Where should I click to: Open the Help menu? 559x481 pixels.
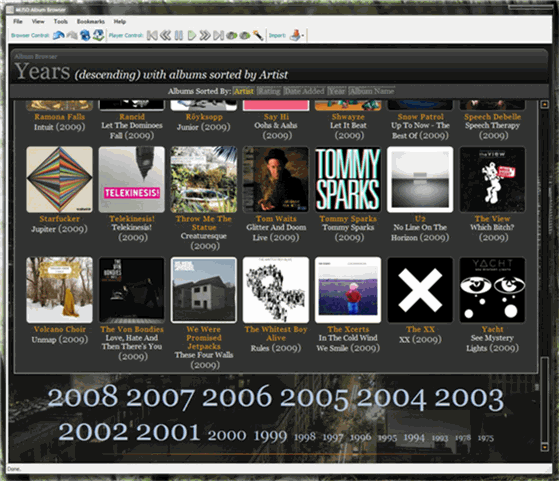120,21
